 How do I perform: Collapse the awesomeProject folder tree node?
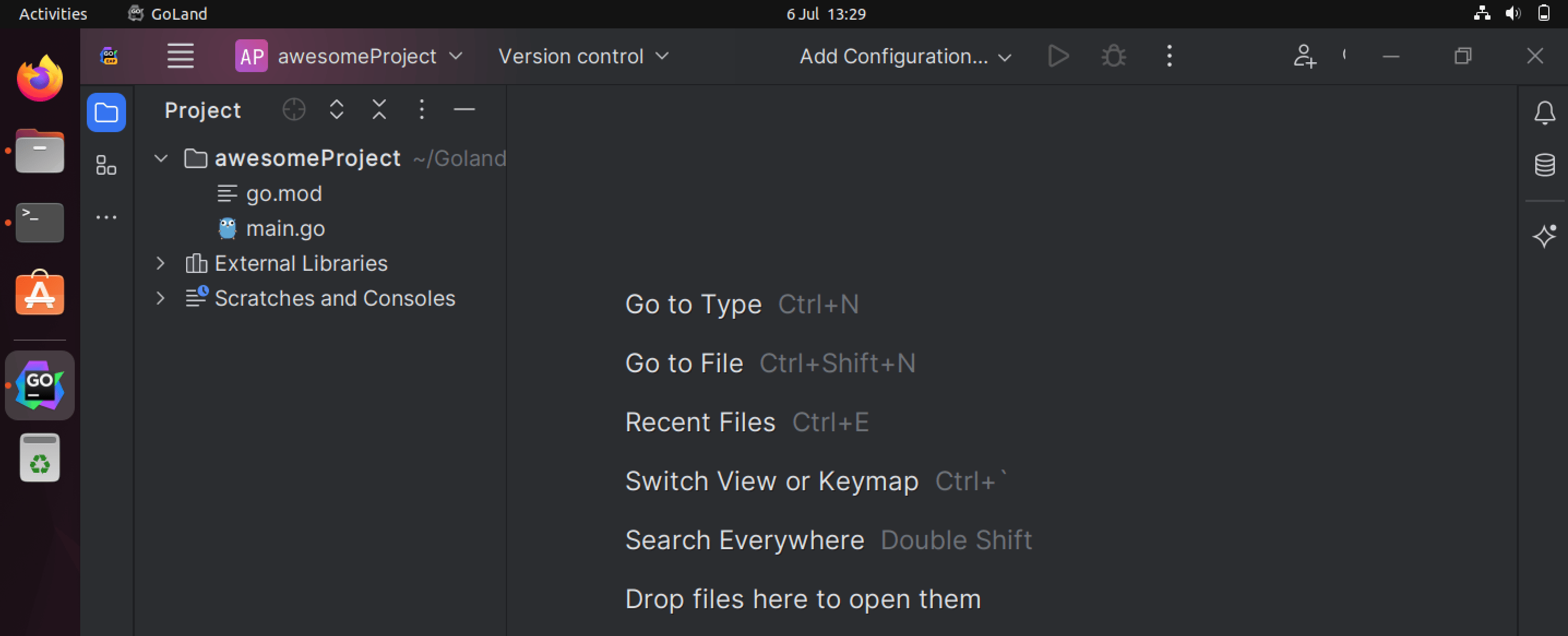(160, 159)
